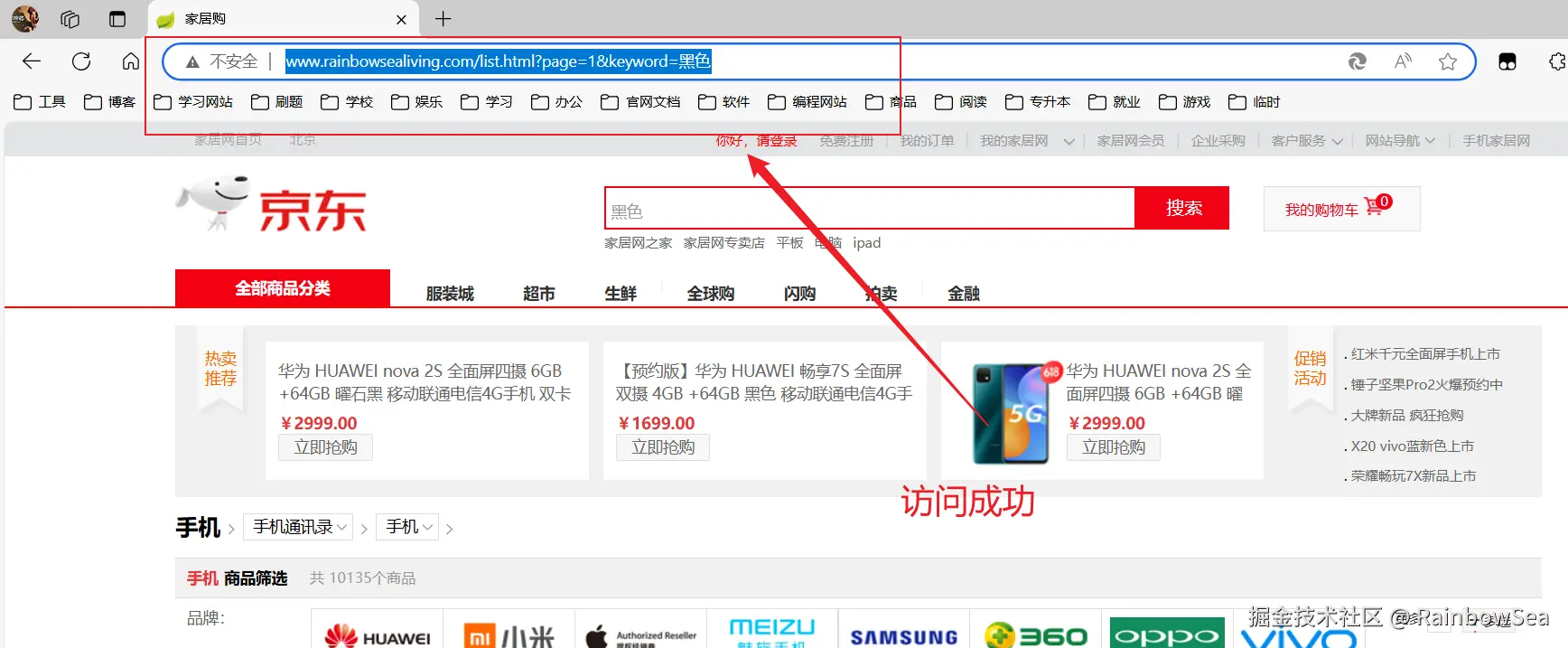Close the 家居购 tab
Screen dimensions: 1568x648
coord(401,20)
